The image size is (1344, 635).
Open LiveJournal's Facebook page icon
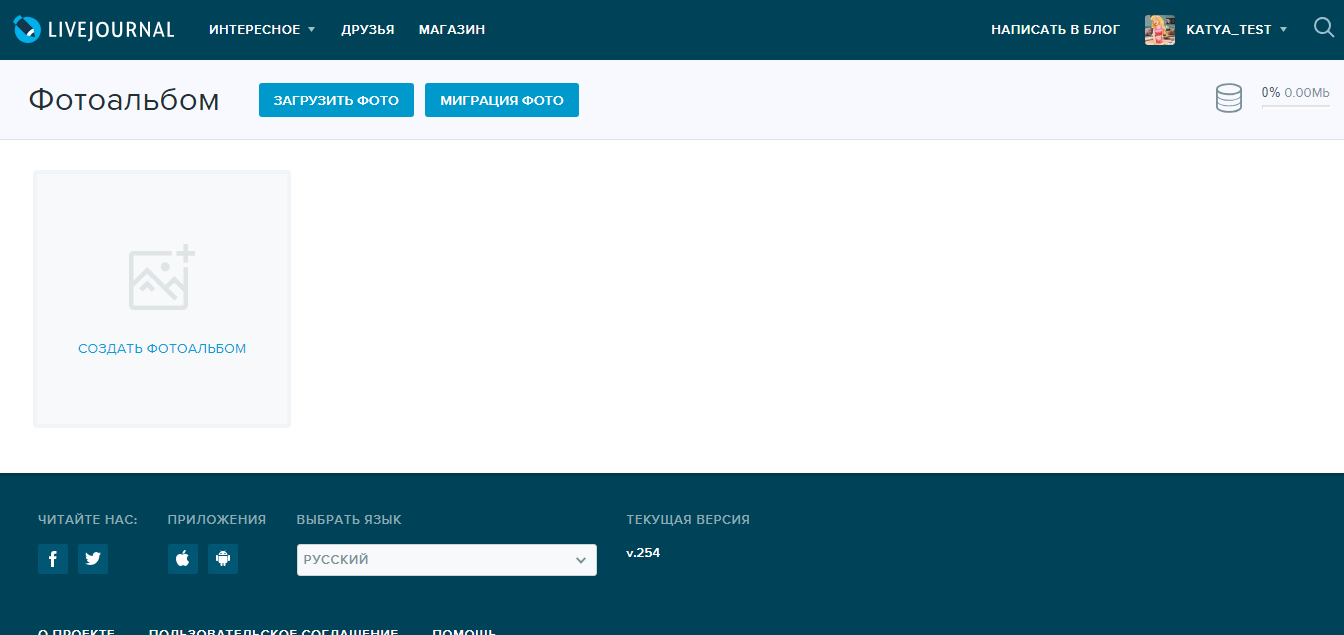tap(52, 558)
